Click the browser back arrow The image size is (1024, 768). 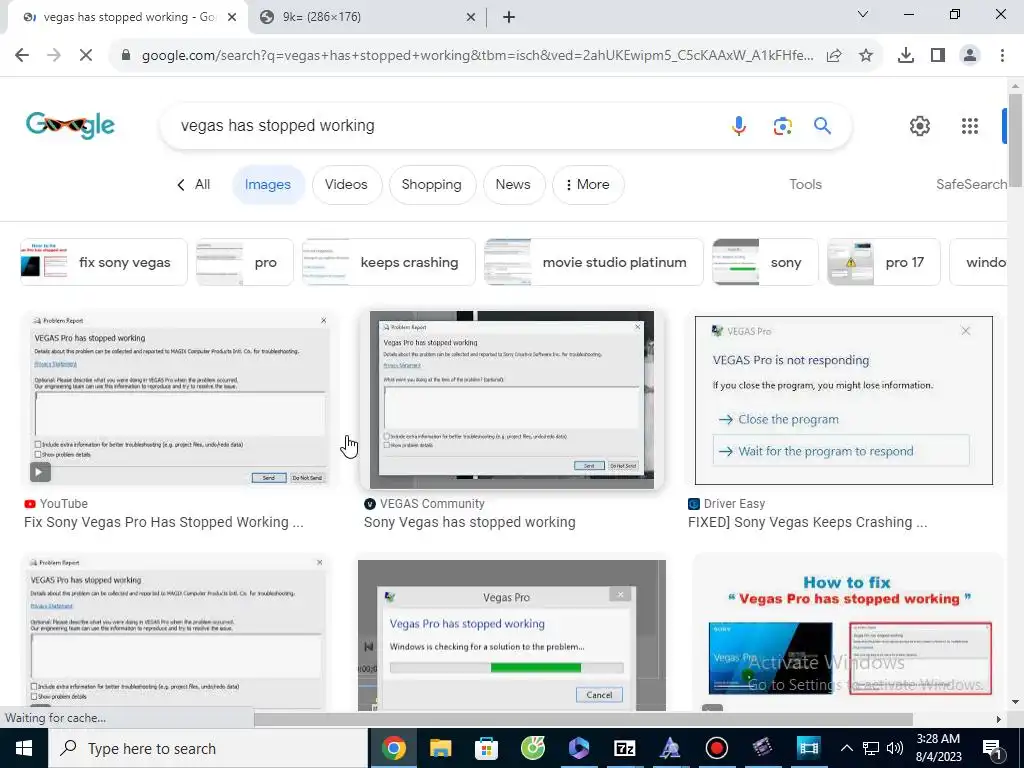coord(22,55)
